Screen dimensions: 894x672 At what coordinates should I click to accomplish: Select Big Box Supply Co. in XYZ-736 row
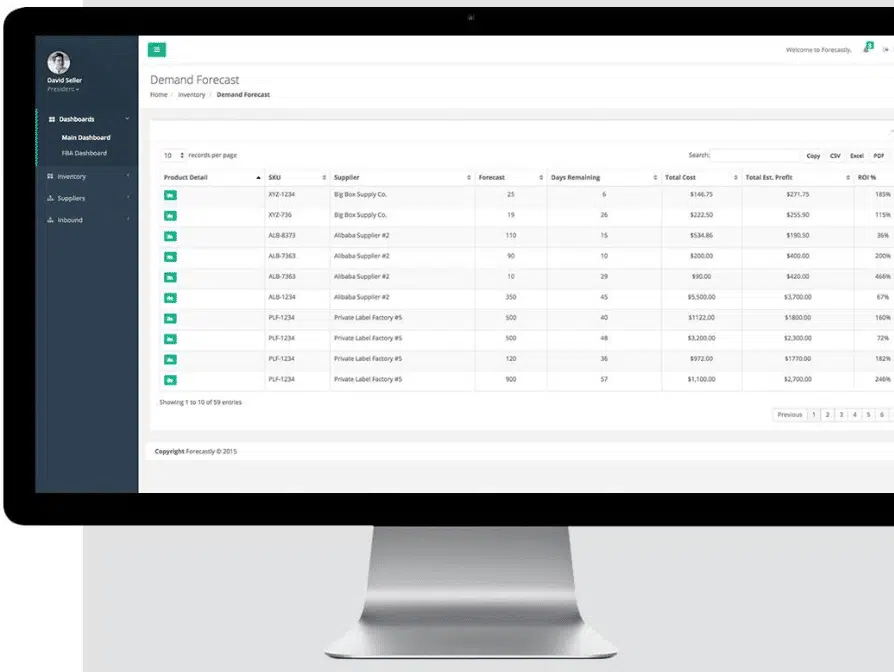360,215
